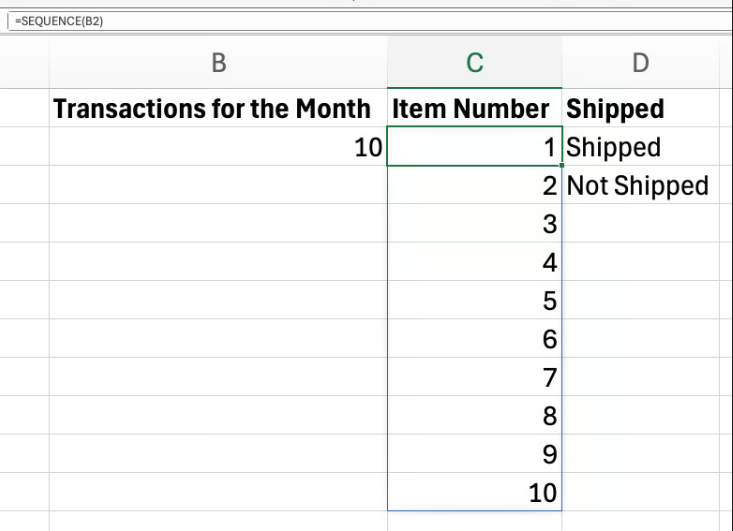Select the bold Shipped header cell
733x531 pixels.
pyautogui.click(x=616, y=108)
